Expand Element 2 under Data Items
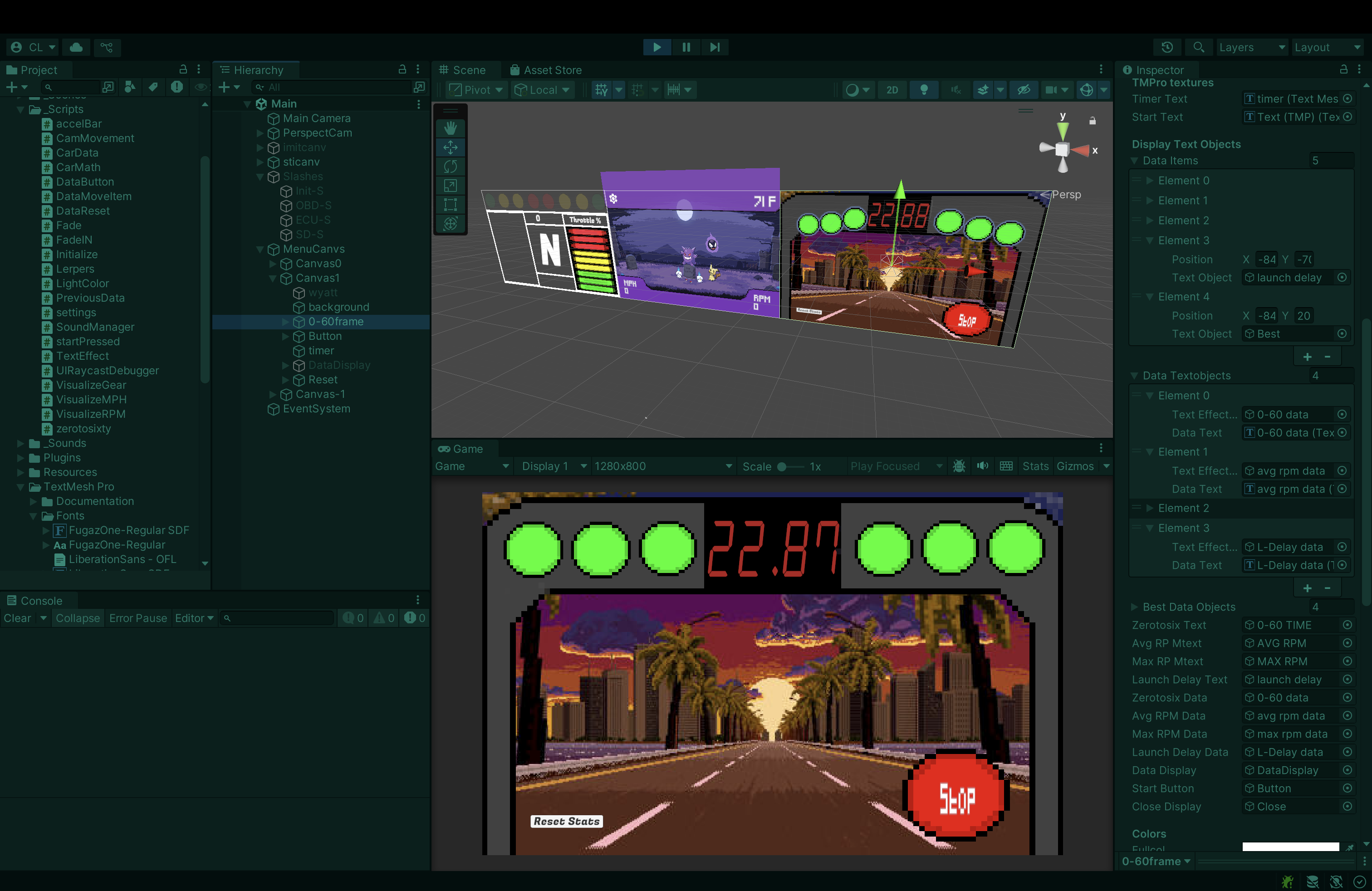The image size is (1372, 891). (1150, 220)
